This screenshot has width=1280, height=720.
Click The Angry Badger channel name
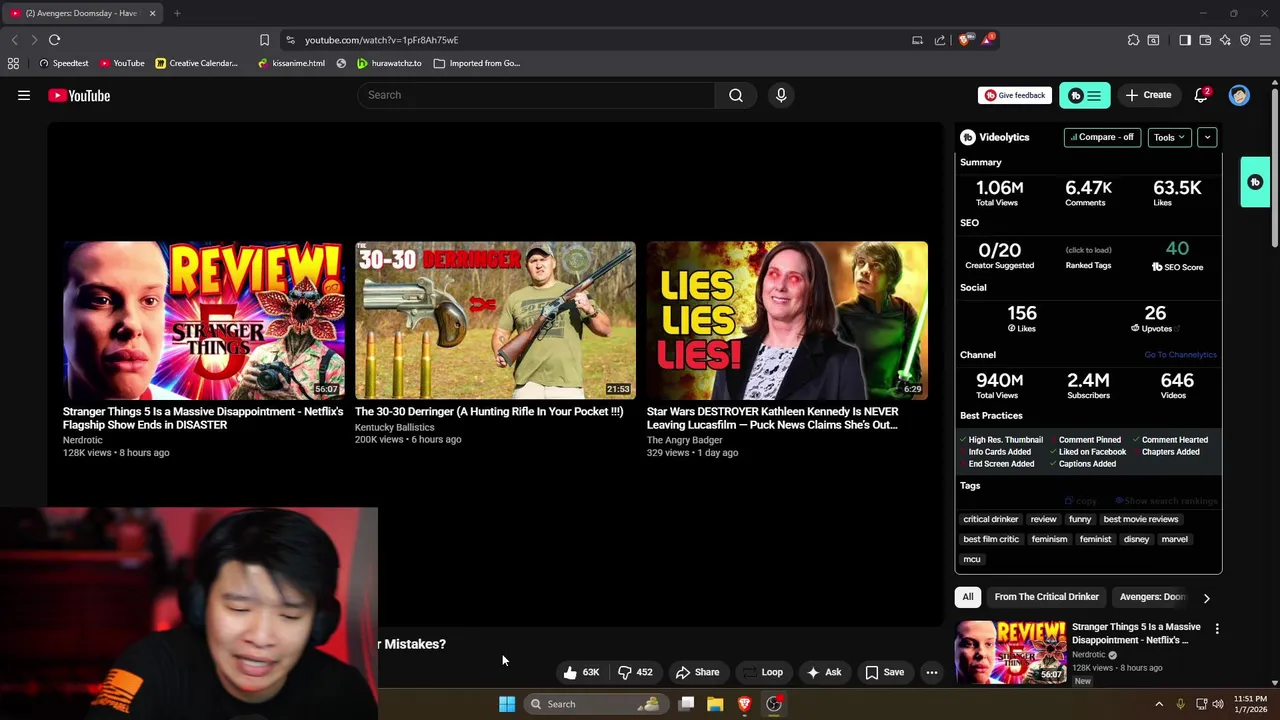(x=684, y=440)
